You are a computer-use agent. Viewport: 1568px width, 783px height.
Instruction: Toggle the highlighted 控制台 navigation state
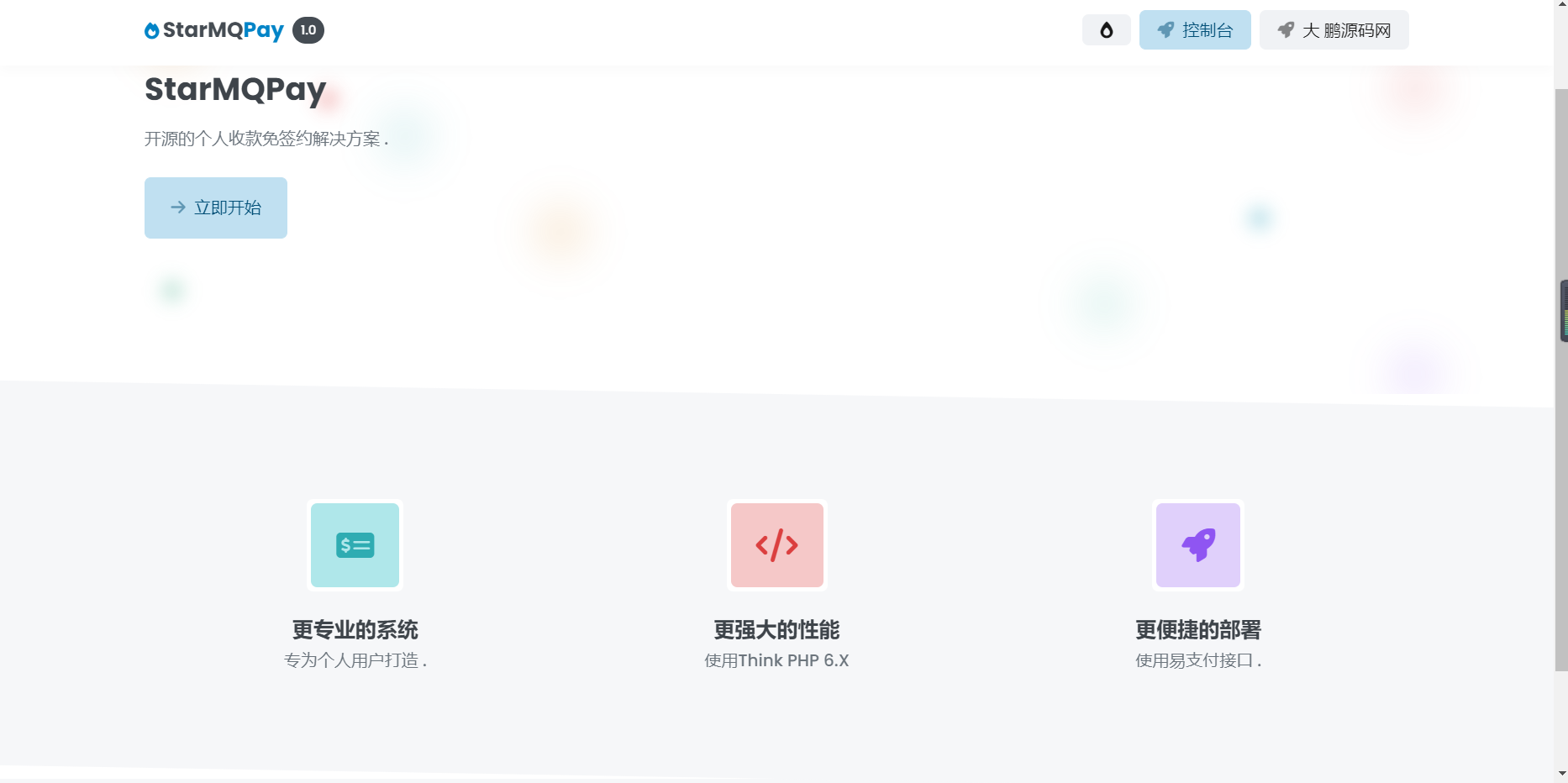[x=1195, y=30]
